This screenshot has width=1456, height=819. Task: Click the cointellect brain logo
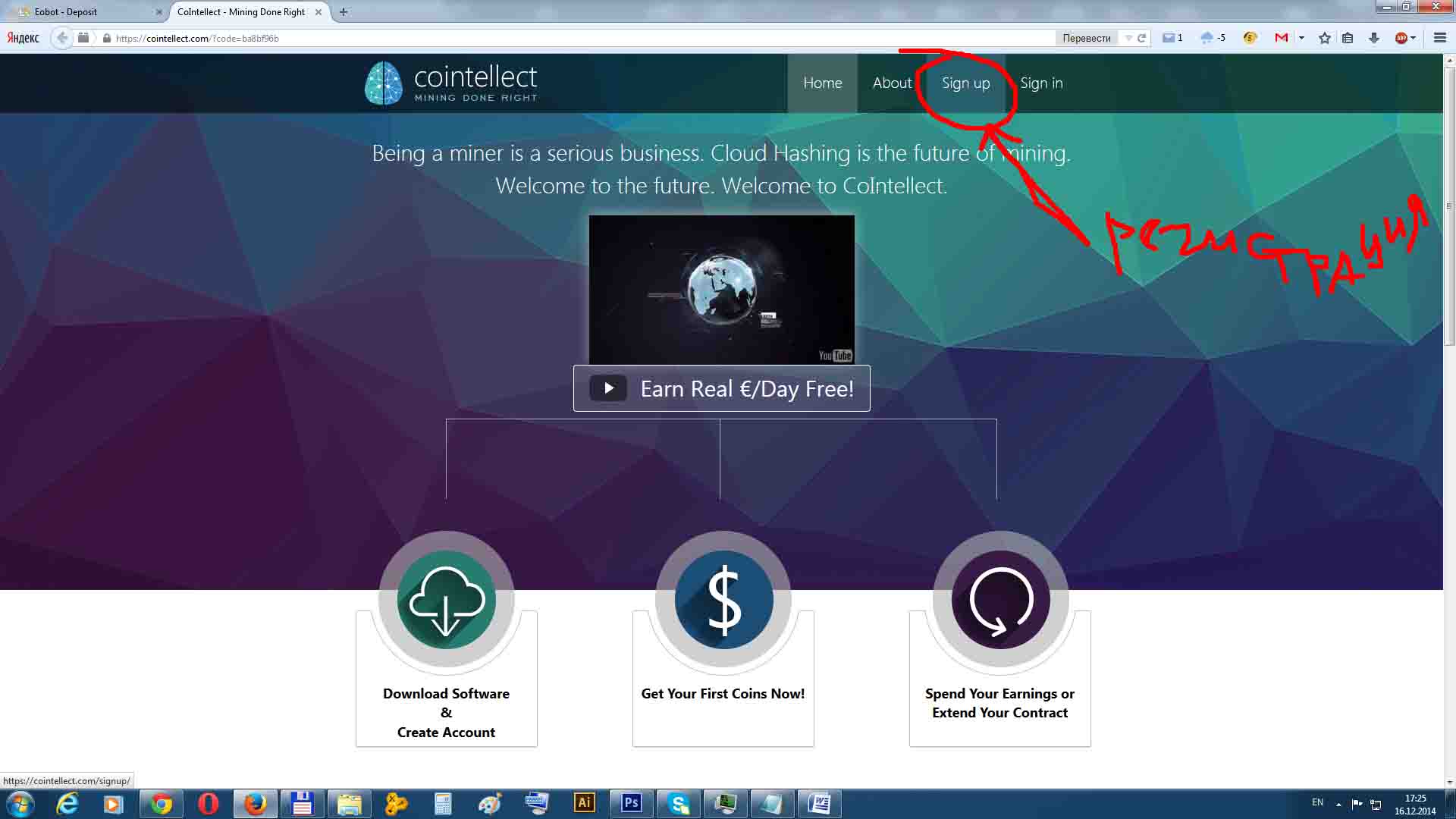(x=384, y=83)
